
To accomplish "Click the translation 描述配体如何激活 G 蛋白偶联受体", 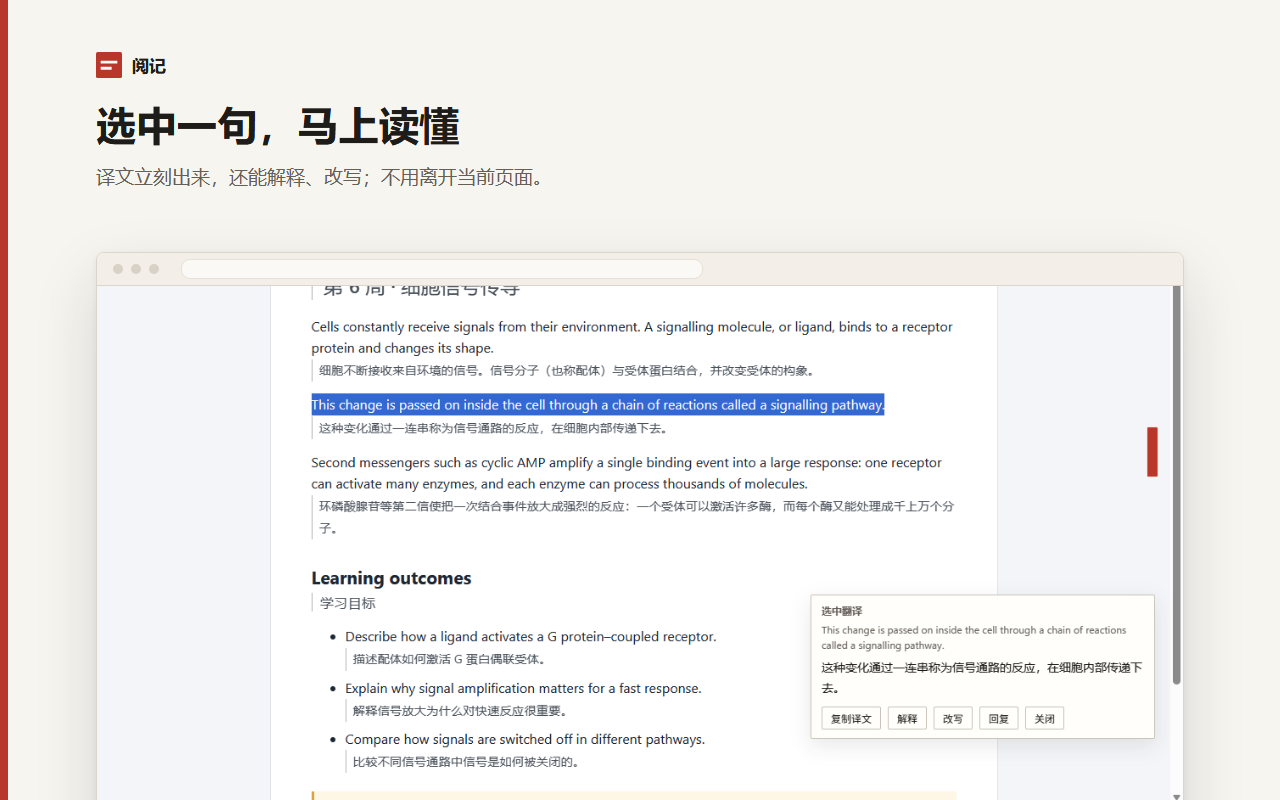I will 451,659.
